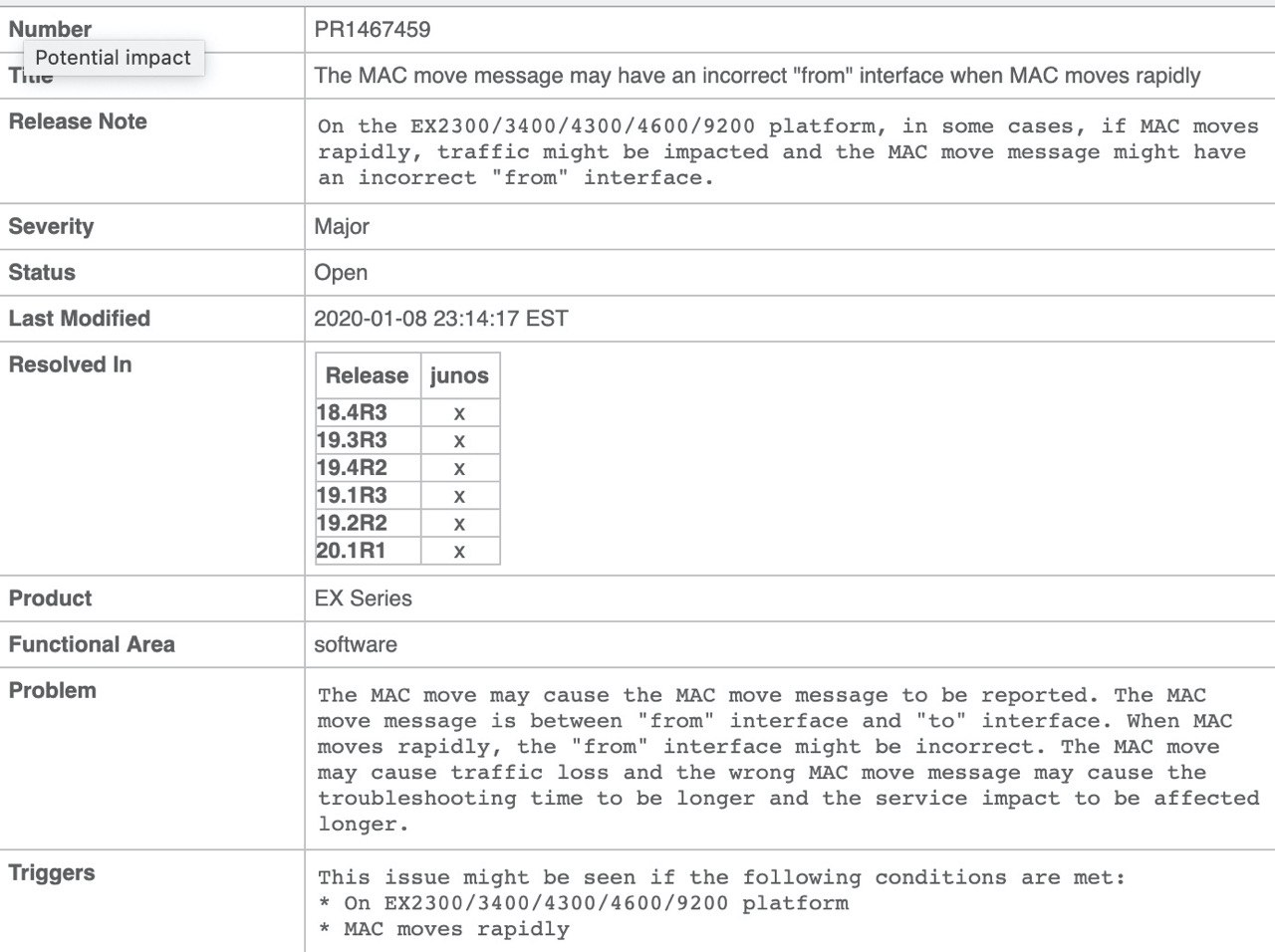The height and width of the screenshot is (952, 1275).
Task: Click the x mark in the 19.3R3 row
Action: (459, 441)
